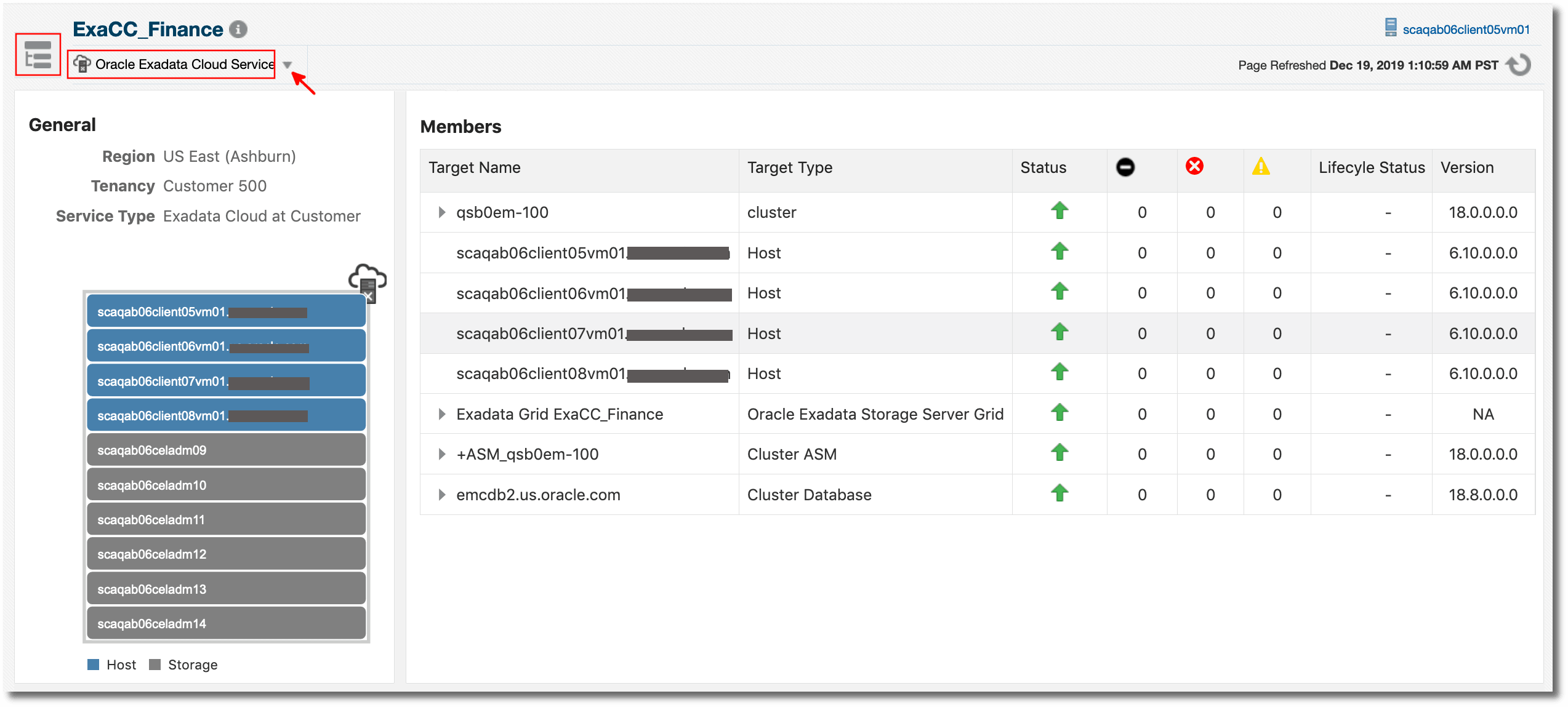This screenshot has height=707, width=1568.
Task: Open the Oracle Exadata Cloud Service dropdown
Action: click(x=287, y=64)
